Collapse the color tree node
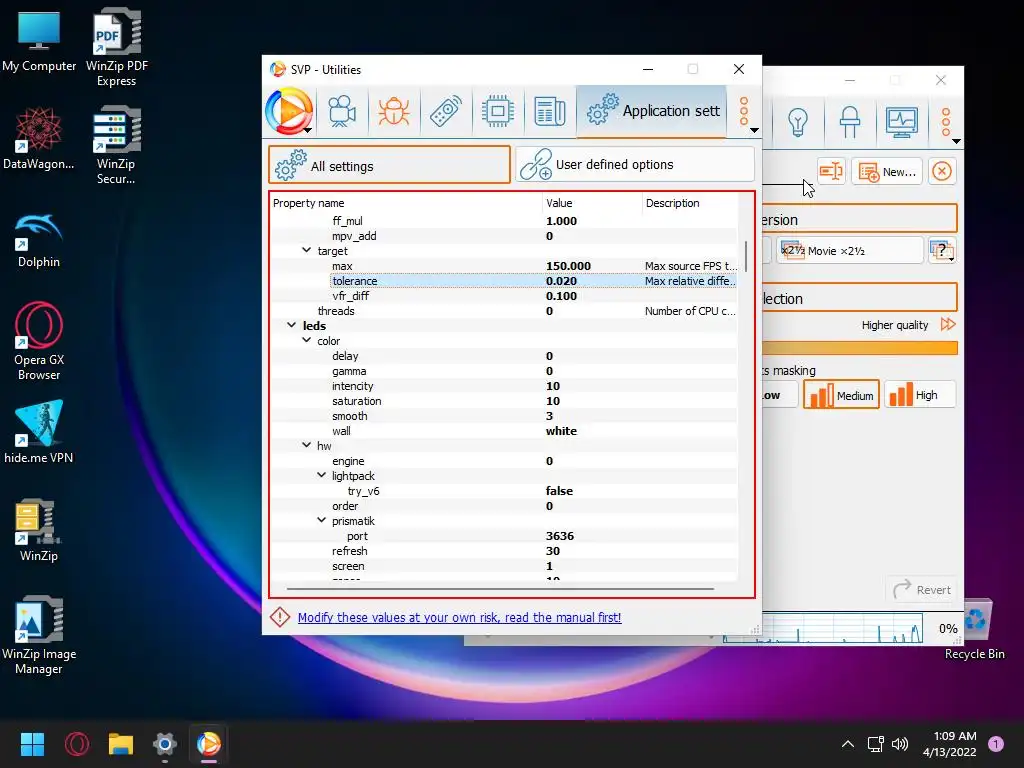Viewport: 1024px width, 768px height. click(306, 341)
